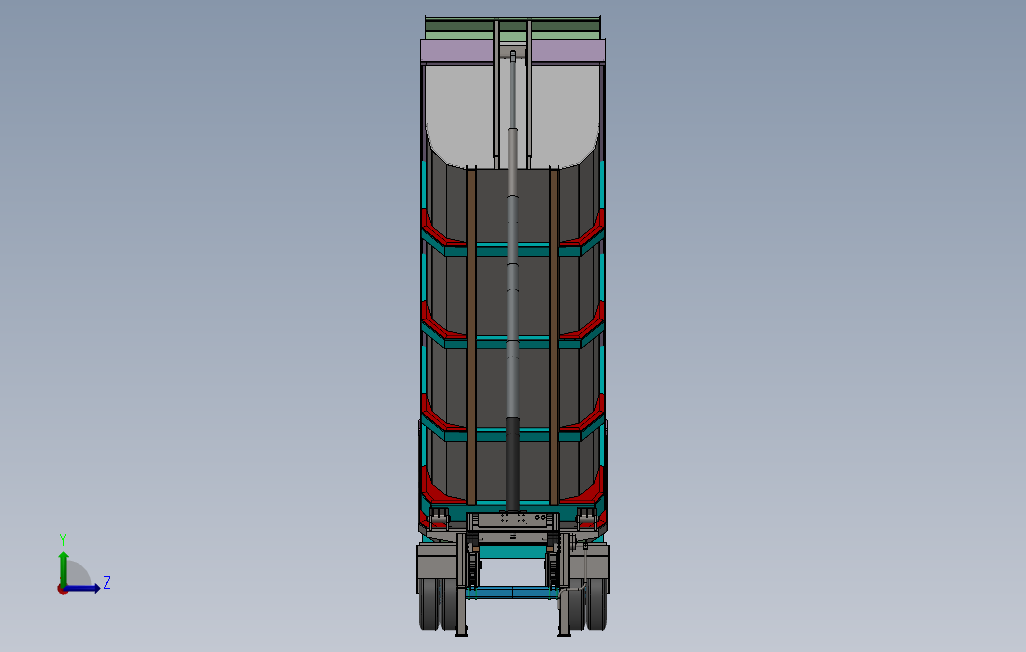Image resolution: width=1026 pixels, height=652 pixels.
Task: Select the right landing leg
Action: click(564, 585)
